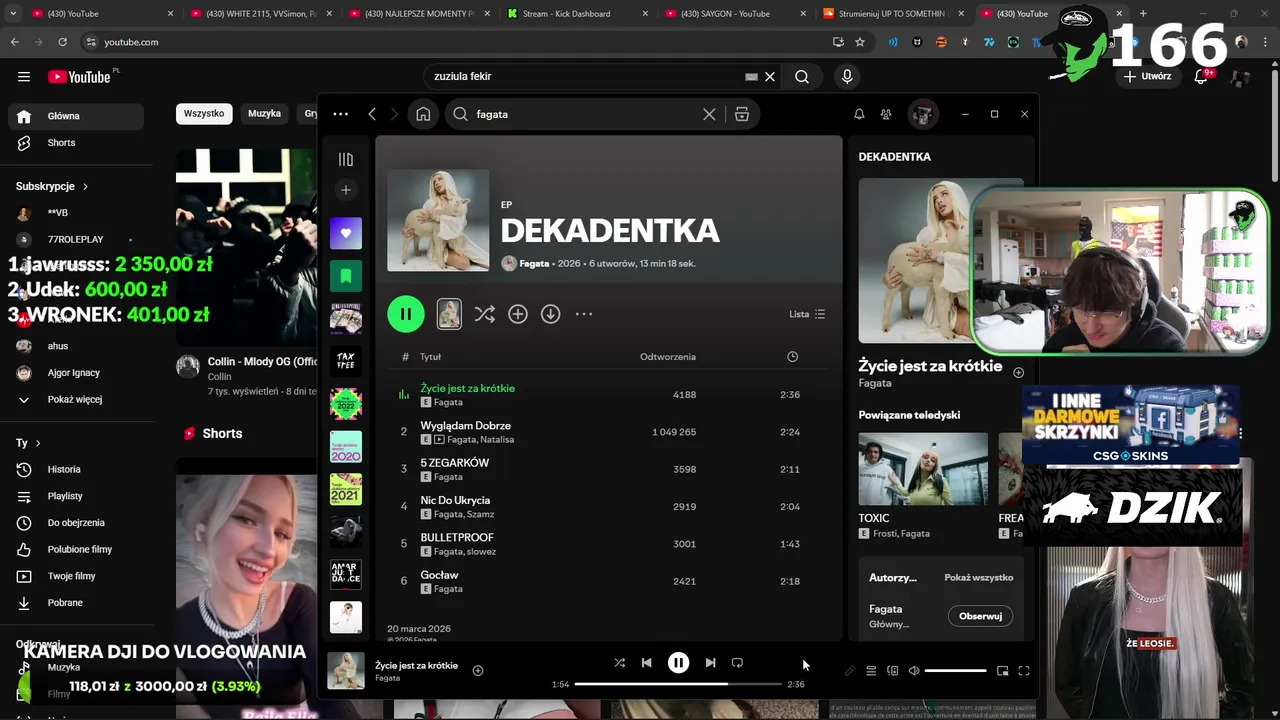
Task: Expand Subskrypcje section in YouTube sidebar
Action: tap(52, 186)
